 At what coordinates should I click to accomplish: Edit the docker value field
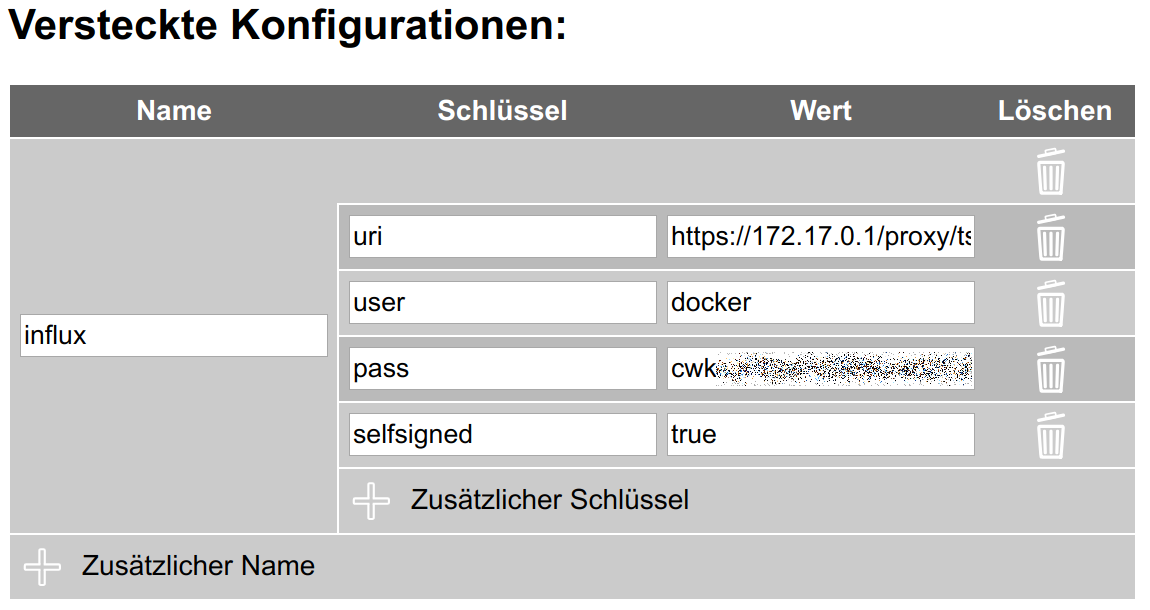tap(820, 303)
